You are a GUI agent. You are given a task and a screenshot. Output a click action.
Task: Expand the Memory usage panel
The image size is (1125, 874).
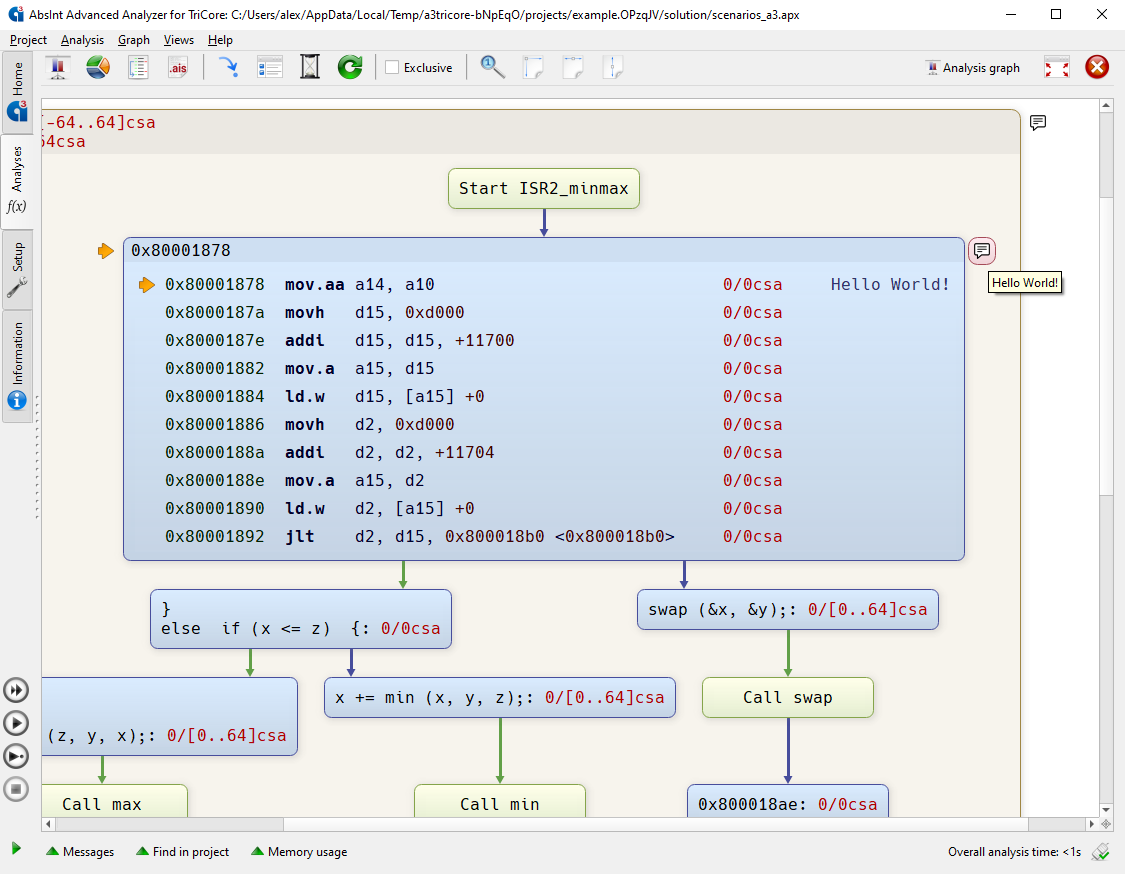[299, 852]
